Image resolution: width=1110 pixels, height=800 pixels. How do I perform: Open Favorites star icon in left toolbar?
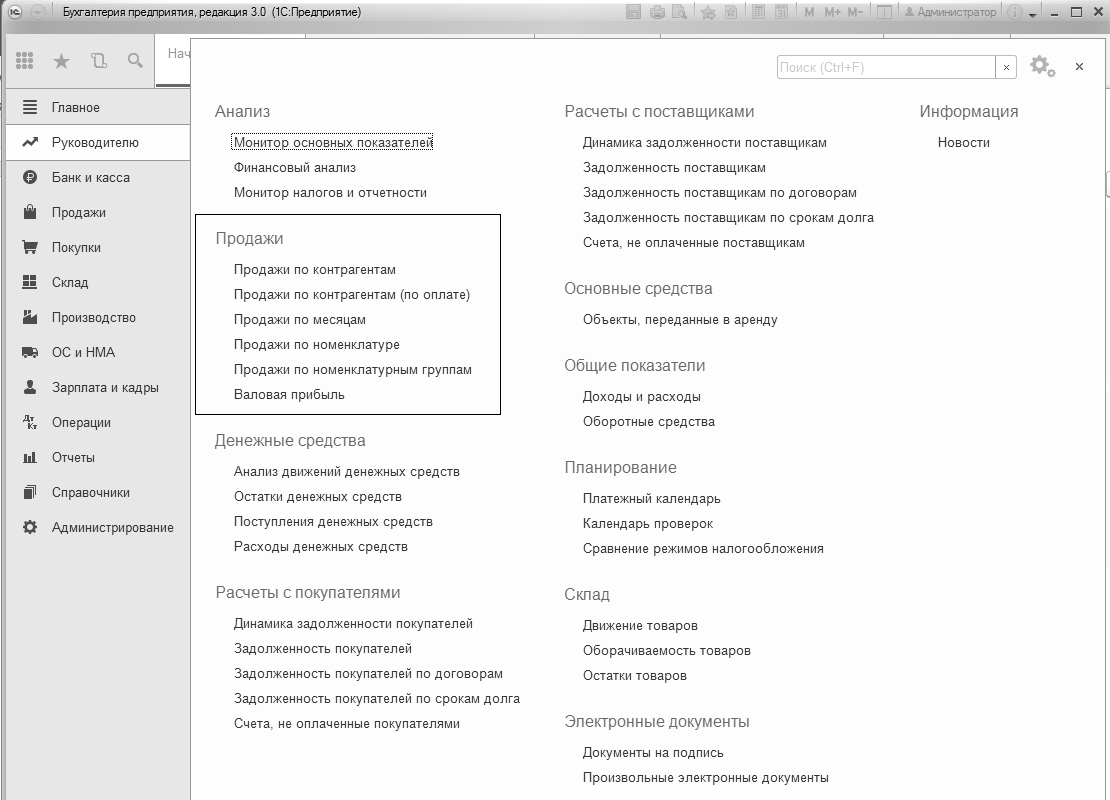[x=62, y=62]
